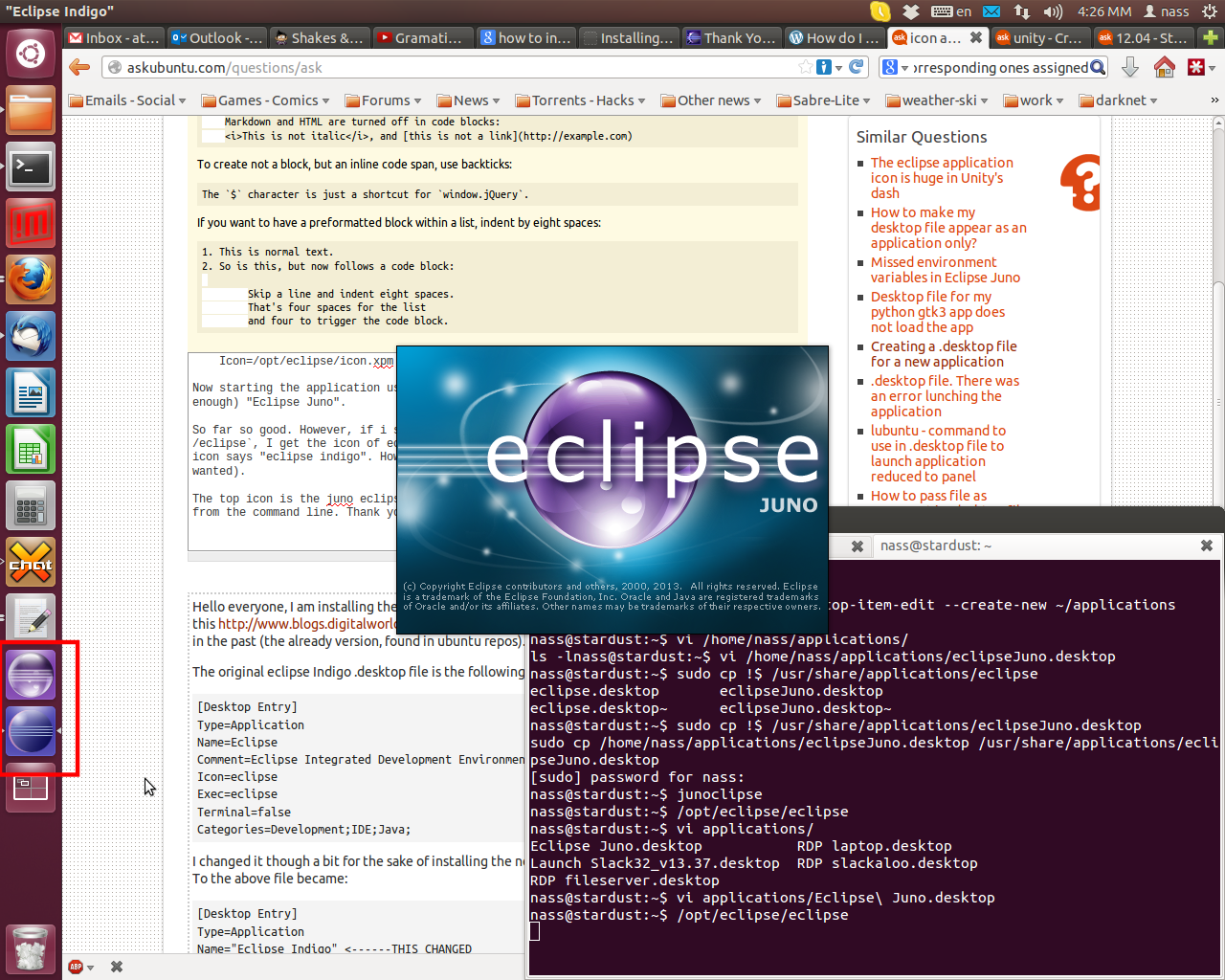Open LibreOffice Calc from the launcher
This screenshot has height=980, width=1225.
click(31, 449)
